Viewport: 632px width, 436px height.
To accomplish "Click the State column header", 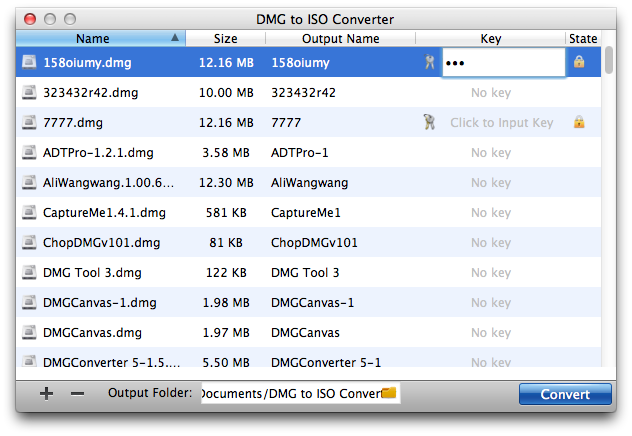I will [x=582, y=39].
